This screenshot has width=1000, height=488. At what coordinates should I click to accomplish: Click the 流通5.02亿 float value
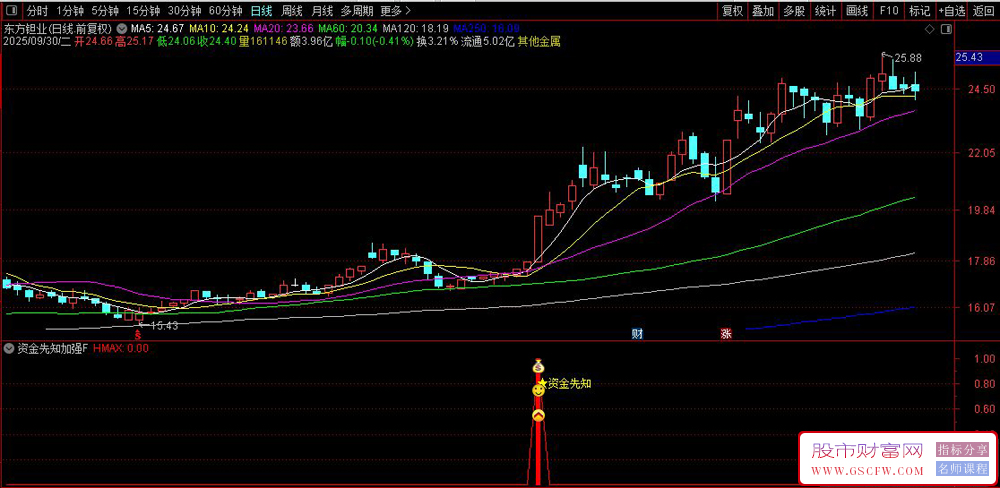[488, 41]
